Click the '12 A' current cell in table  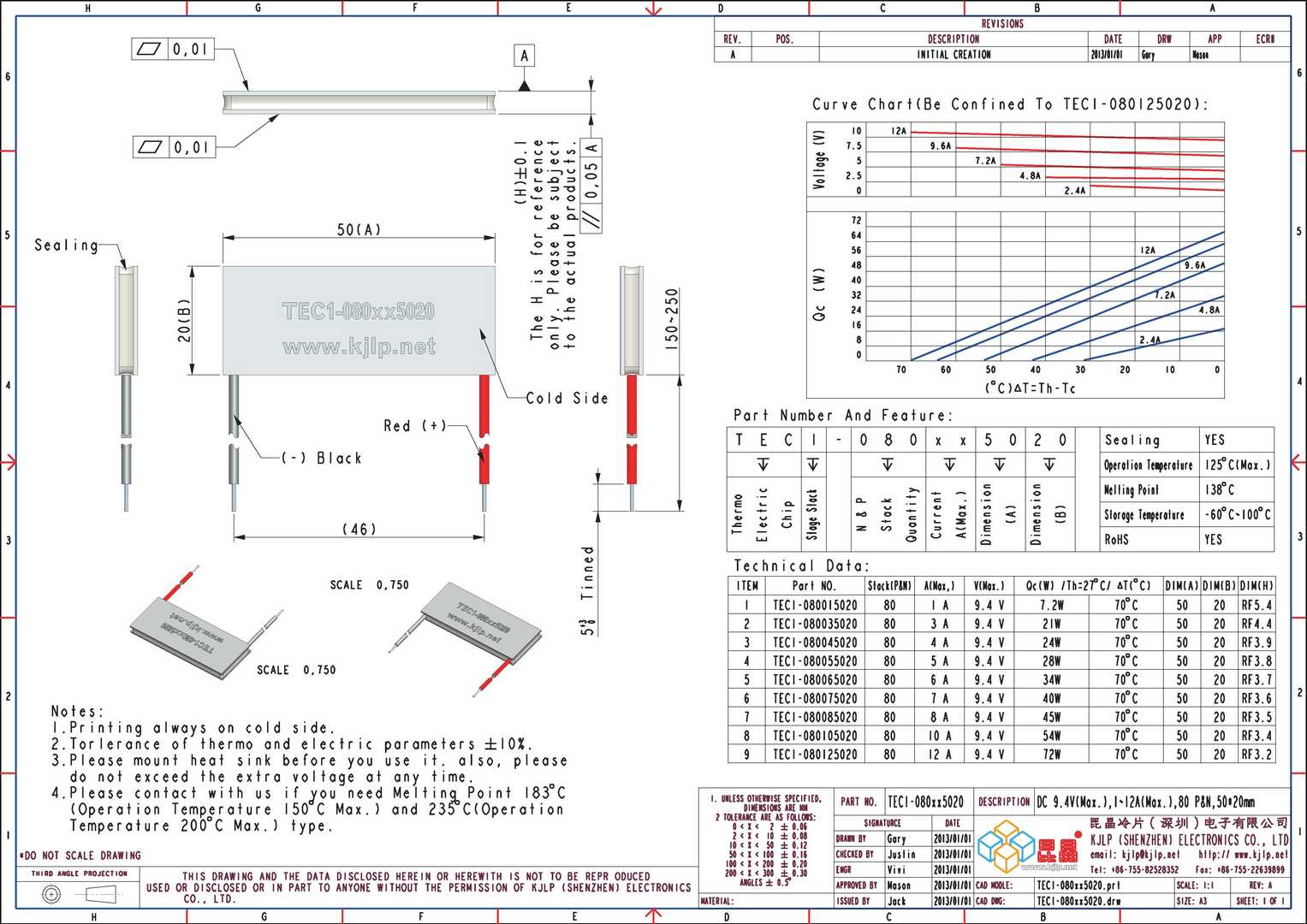click(939, 755)
